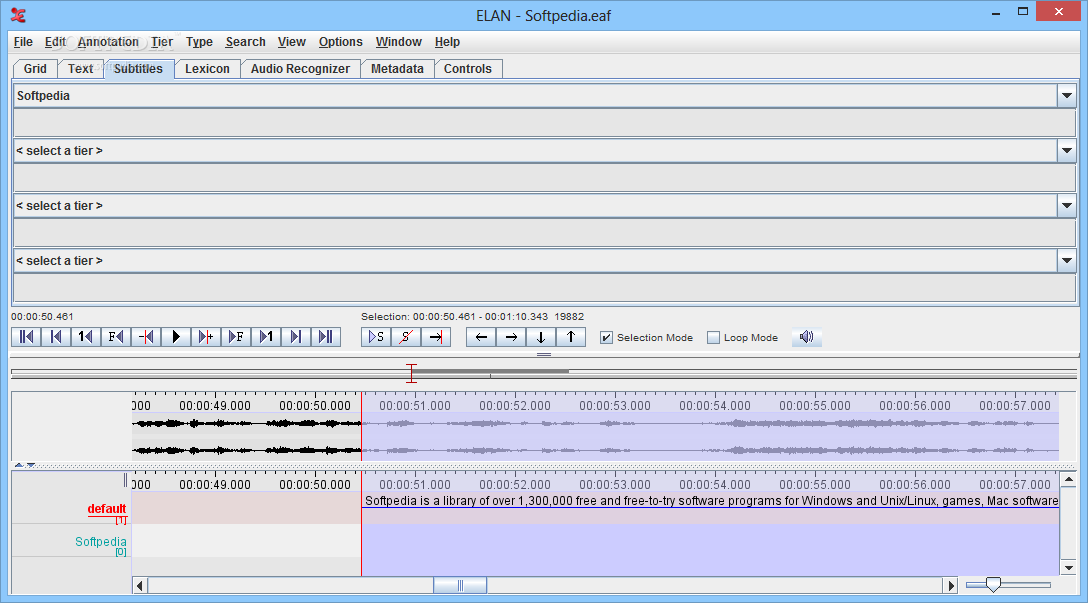
Task: Open the Controls tab
Action: coord(468,69)
